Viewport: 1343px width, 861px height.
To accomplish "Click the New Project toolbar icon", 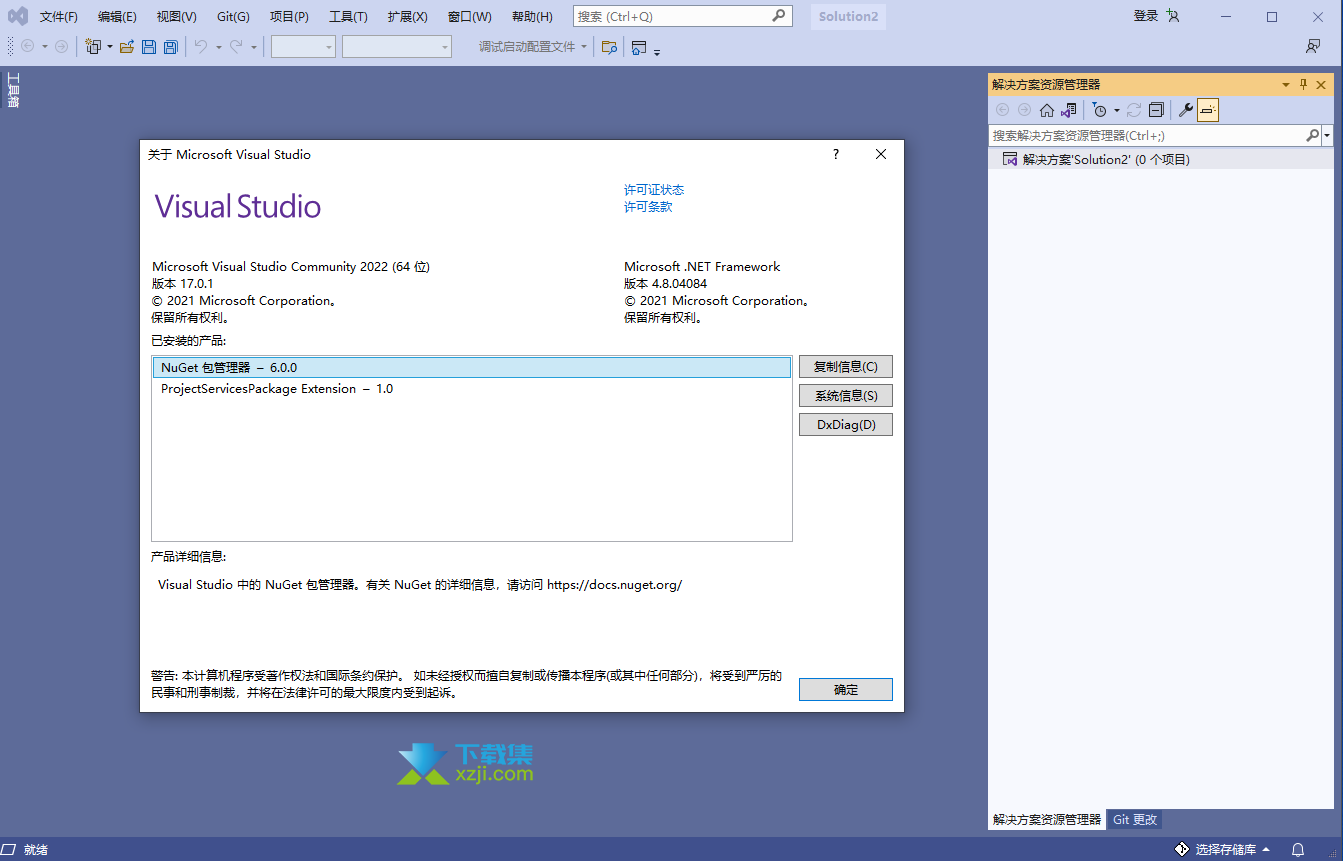I will point(93,47).
